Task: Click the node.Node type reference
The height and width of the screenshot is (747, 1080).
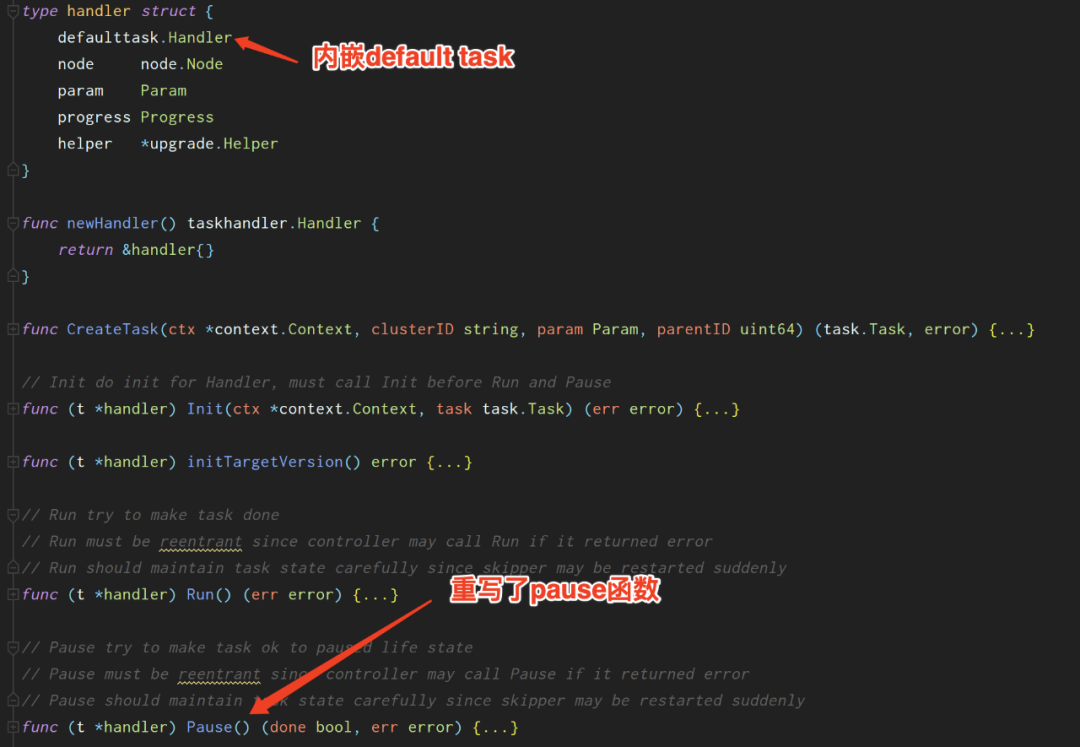Action: point(182,64)
